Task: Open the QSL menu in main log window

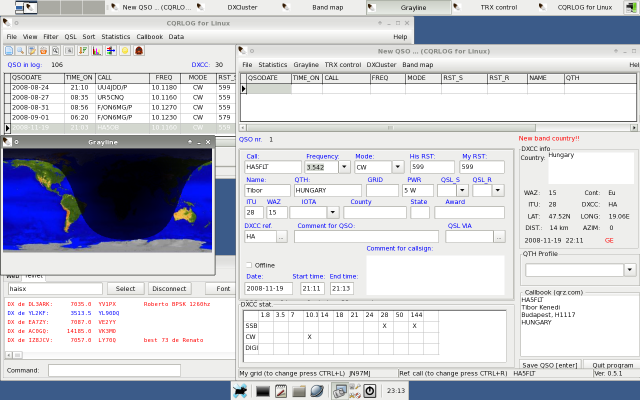Action: pos(70,37)
